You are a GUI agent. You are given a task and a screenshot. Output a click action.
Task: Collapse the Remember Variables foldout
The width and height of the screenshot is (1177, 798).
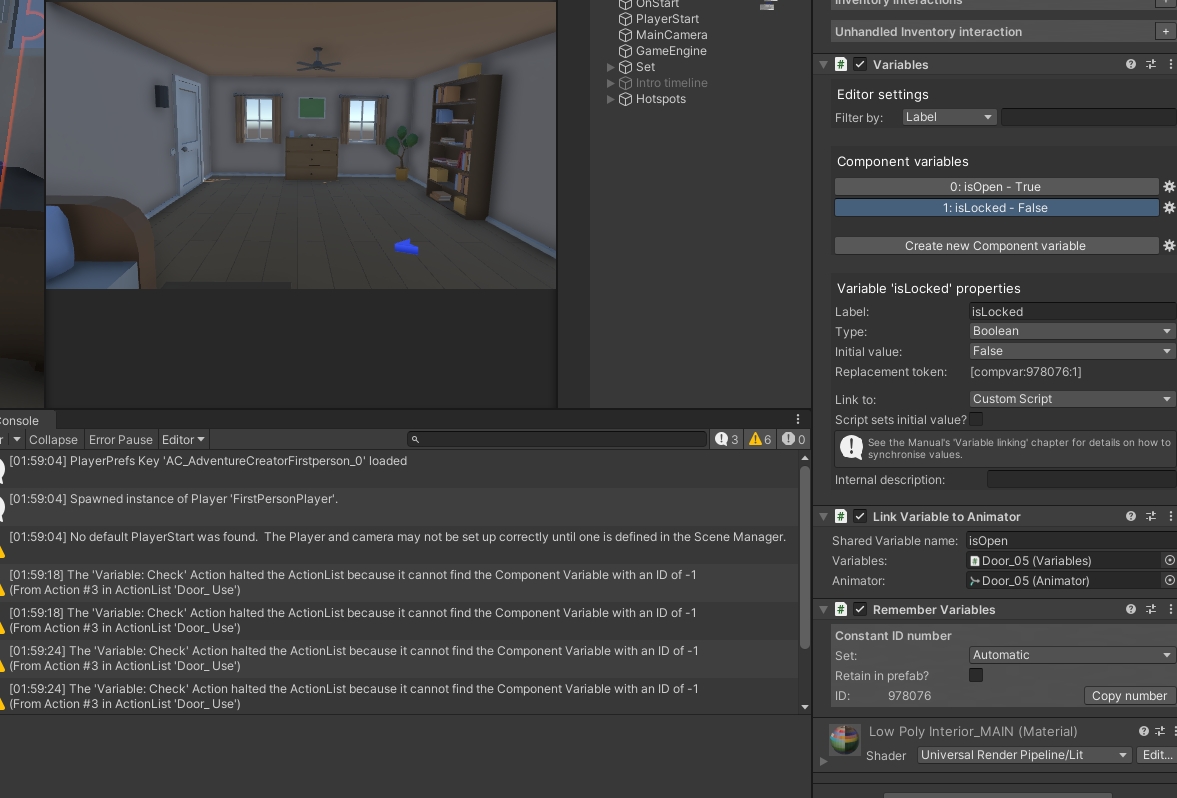[823, 610]
